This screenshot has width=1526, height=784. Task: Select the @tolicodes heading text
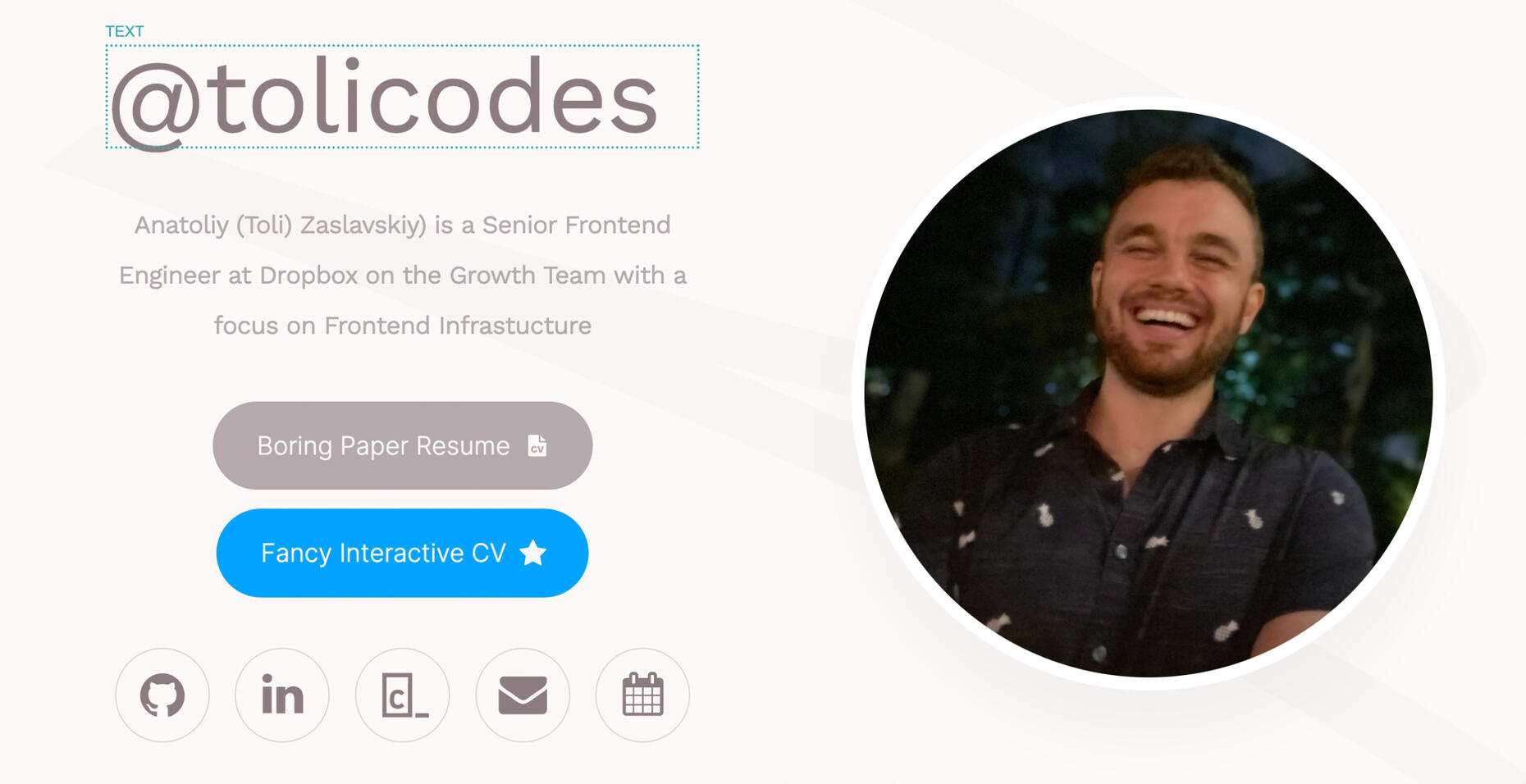(x=384, y=100)
